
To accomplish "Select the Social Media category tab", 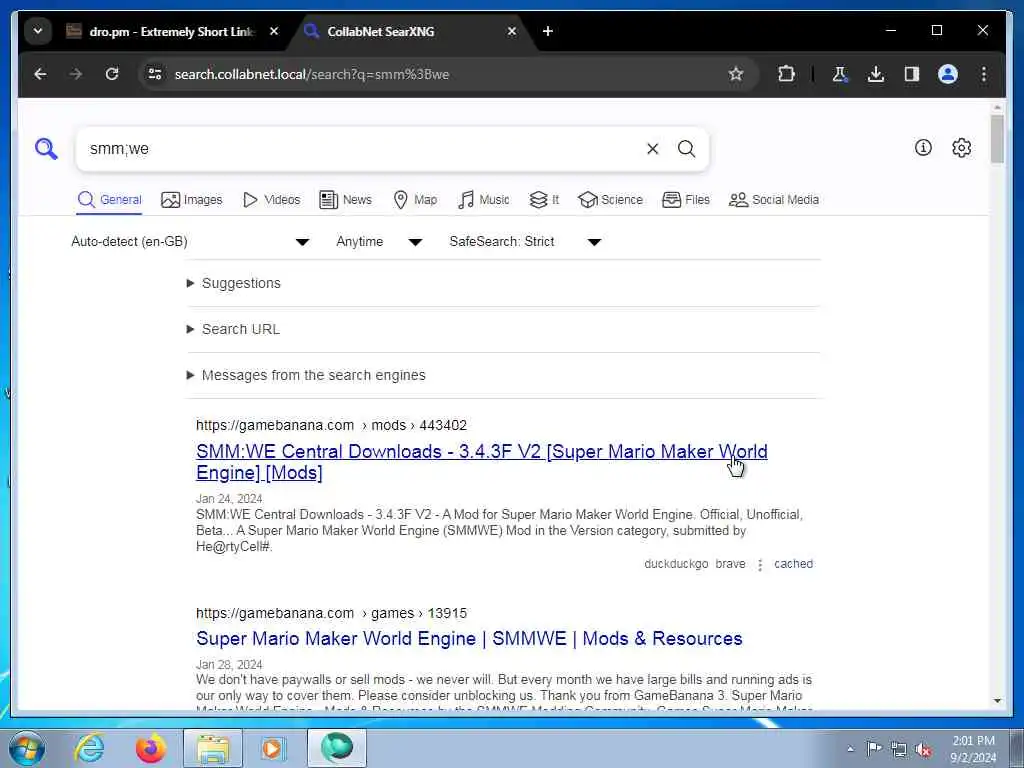I will point(773,200).
